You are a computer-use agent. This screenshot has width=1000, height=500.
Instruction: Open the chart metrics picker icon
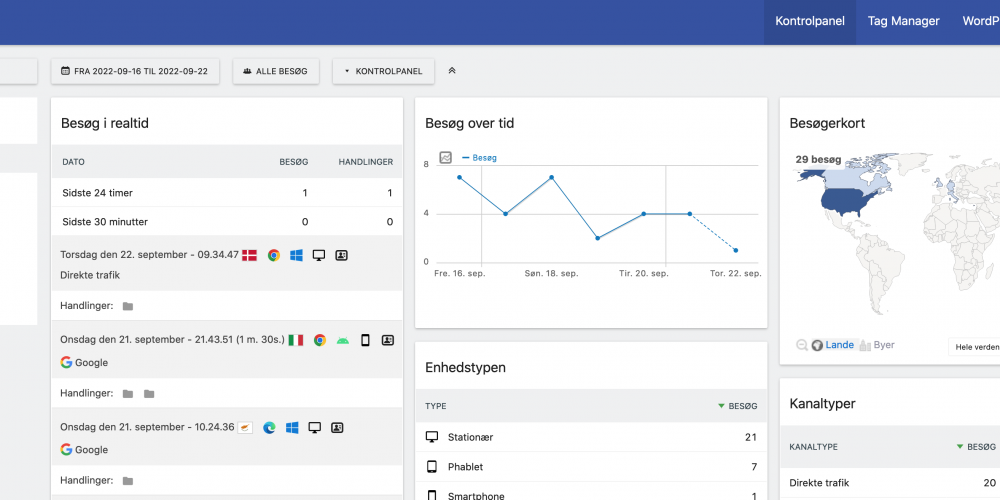pyautogui.click(x=446, y=158)
